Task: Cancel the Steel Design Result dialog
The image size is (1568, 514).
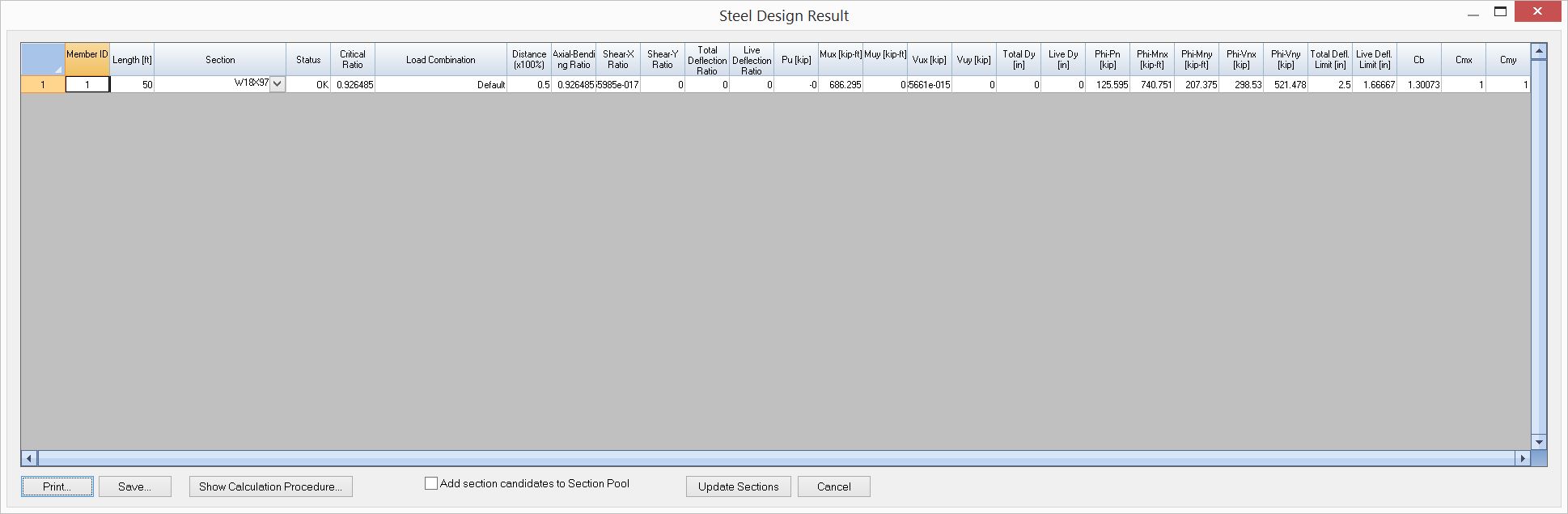Action: coord(833,486)
